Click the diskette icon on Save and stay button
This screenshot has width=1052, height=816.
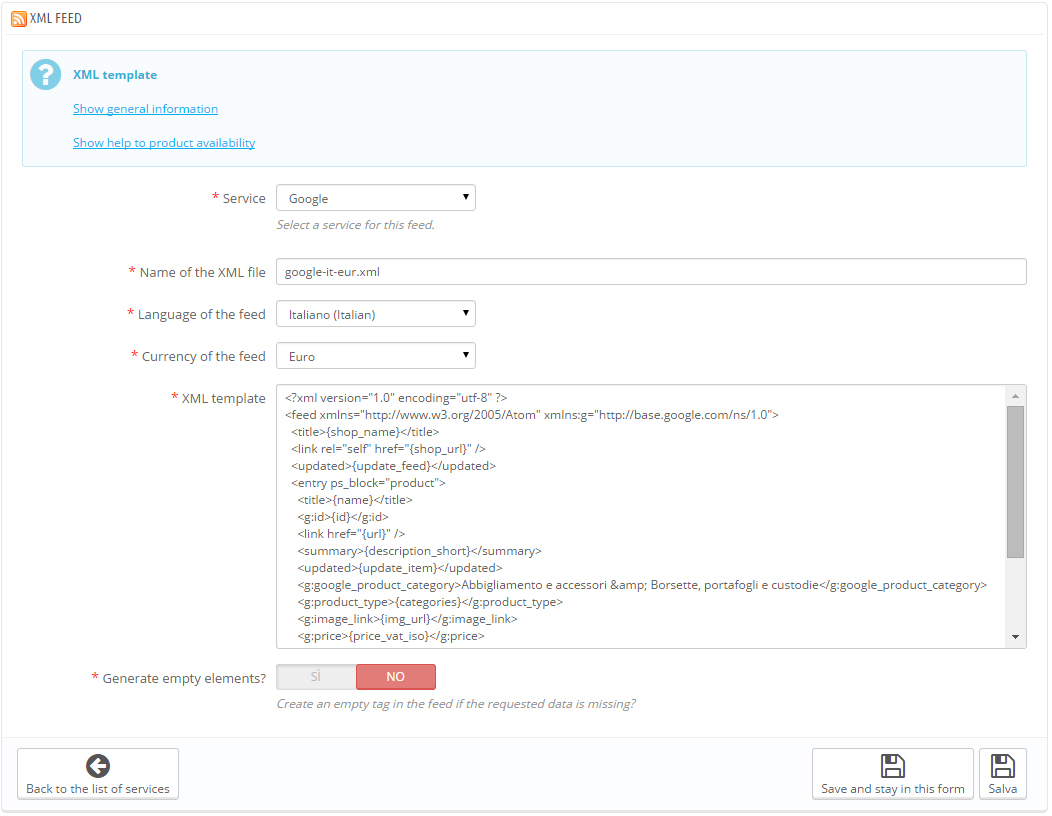coord(891,764)
